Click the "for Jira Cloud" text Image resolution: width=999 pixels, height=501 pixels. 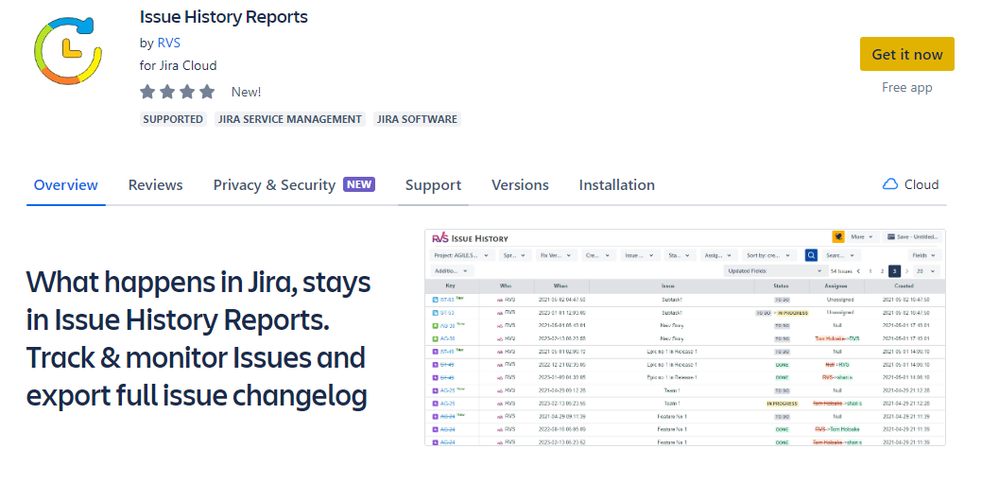click(x=178, y=66)
